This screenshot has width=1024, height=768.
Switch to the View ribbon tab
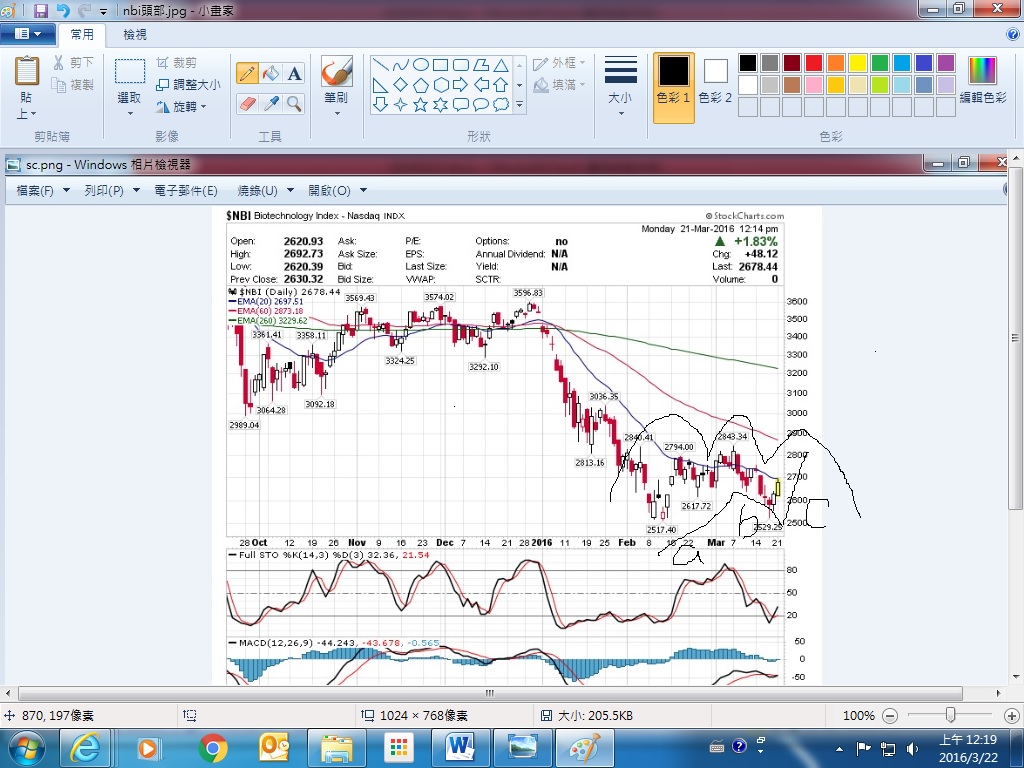pos(135,34)
